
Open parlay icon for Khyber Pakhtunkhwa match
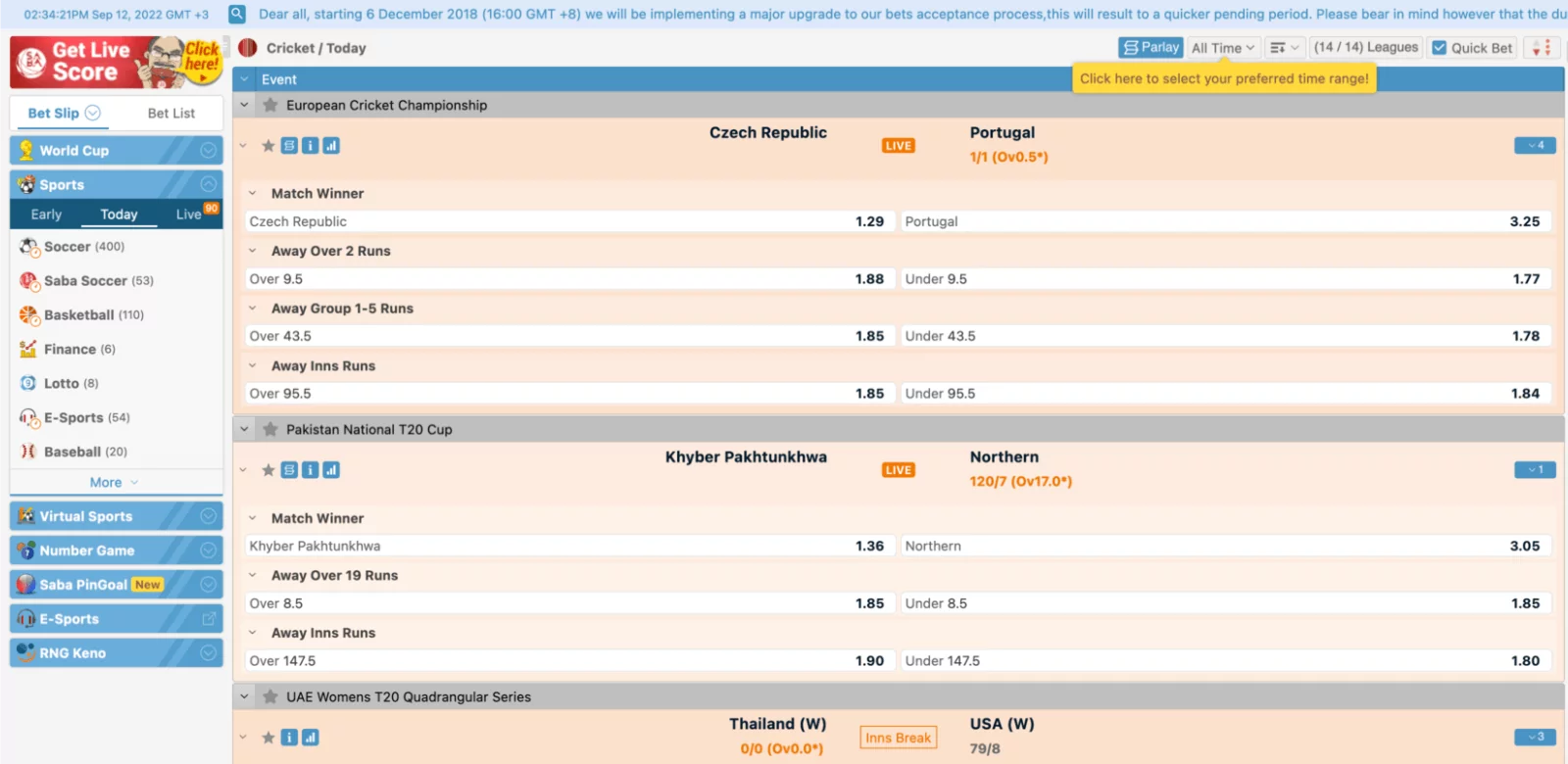(290, 470)
